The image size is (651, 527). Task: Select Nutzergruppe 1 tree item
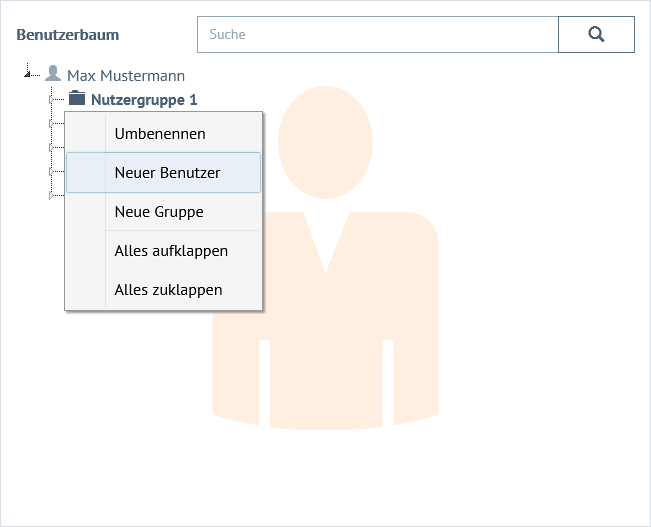pyautogui.click(x=144, y=100)
